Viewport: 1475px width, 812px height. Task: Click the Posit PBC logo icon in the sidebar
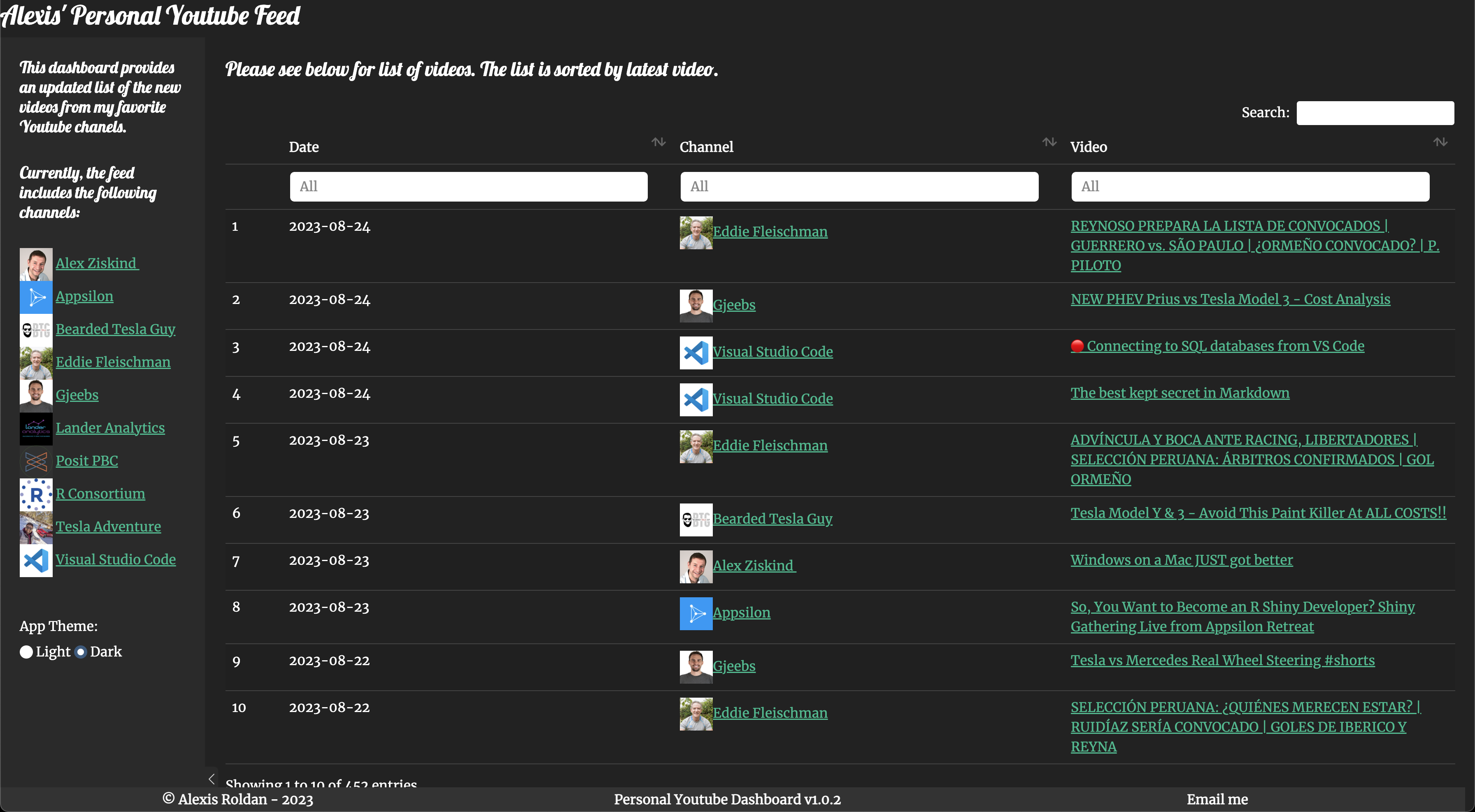pyautogui.click(x=36, y=461)
